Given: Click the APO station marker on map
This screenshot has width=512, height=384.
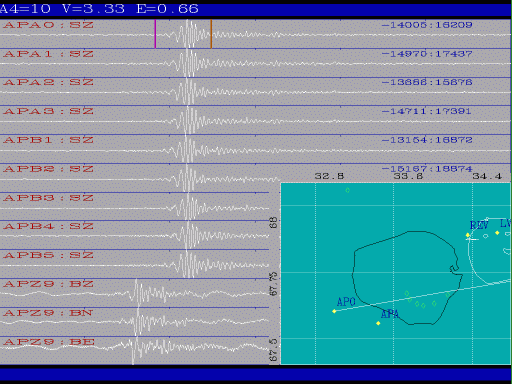Looking at the screenshot, I should (334, 311).
